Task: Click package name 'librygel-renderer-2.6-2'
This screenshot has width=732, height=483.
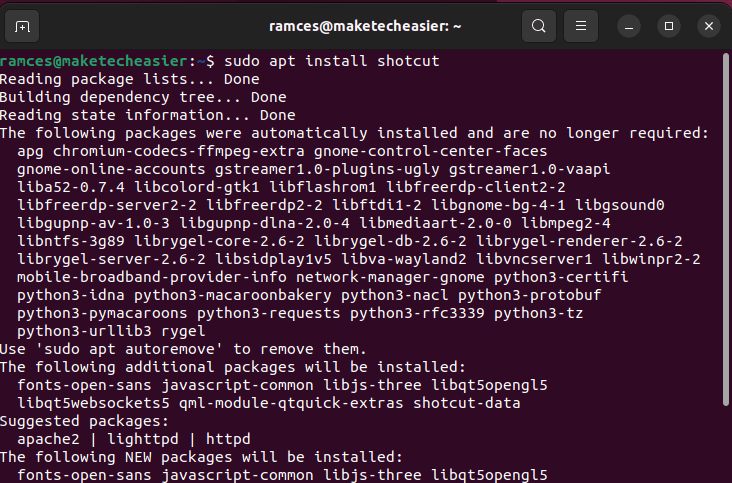Action: (579, 241)
